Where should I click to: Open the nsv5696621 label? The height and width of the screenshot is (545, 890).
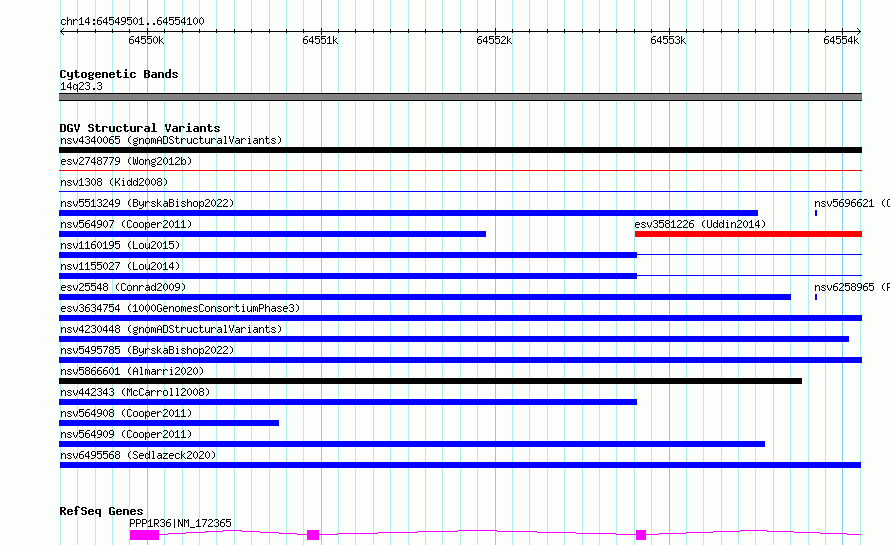(851, 203)
